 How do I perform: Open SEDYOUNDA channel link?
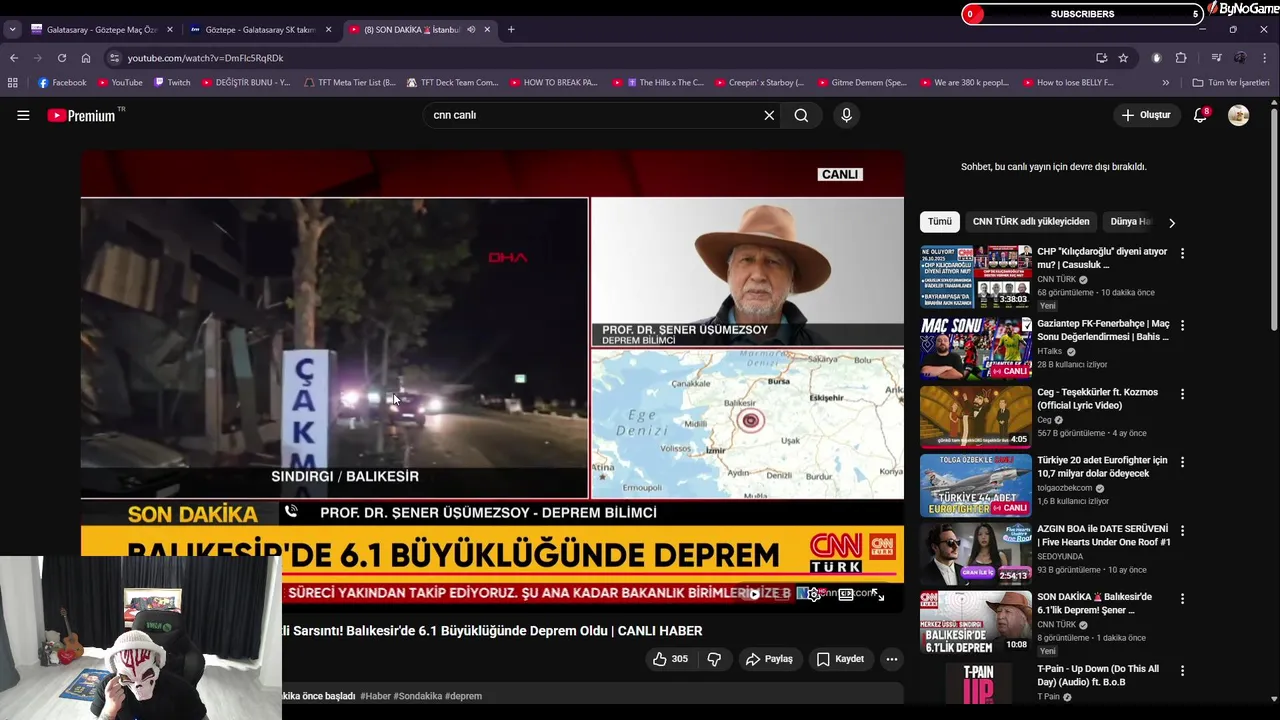point(1061,557)
